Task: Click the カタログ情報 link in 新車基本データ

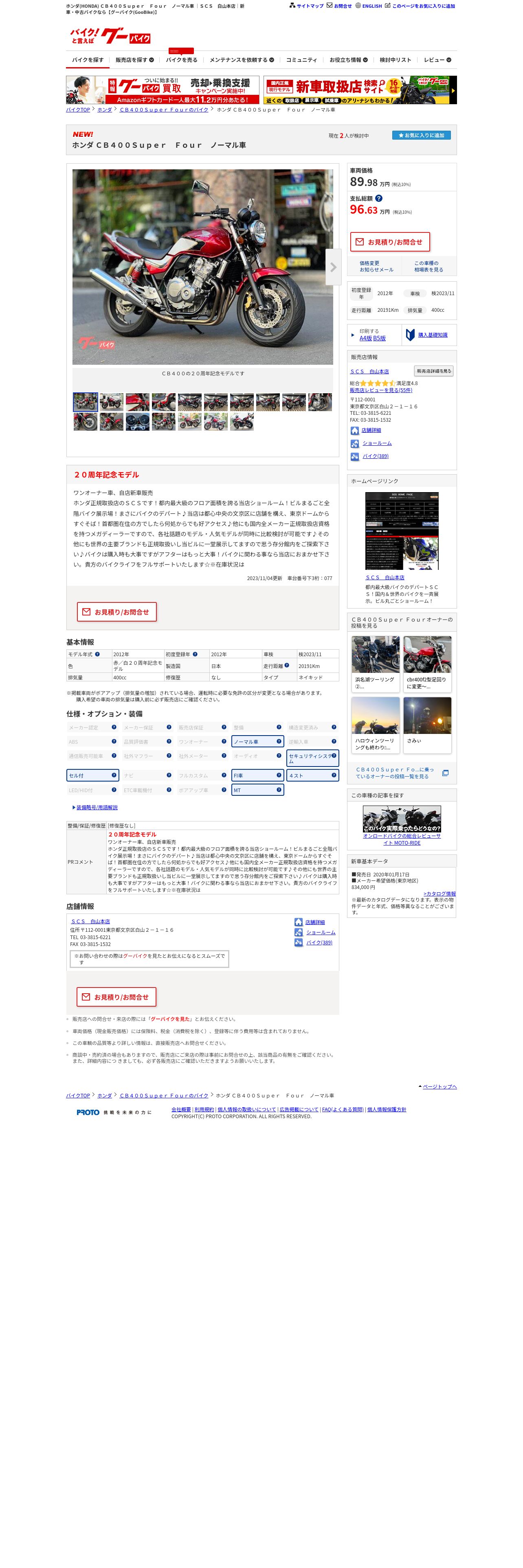Action: point(439,893)
